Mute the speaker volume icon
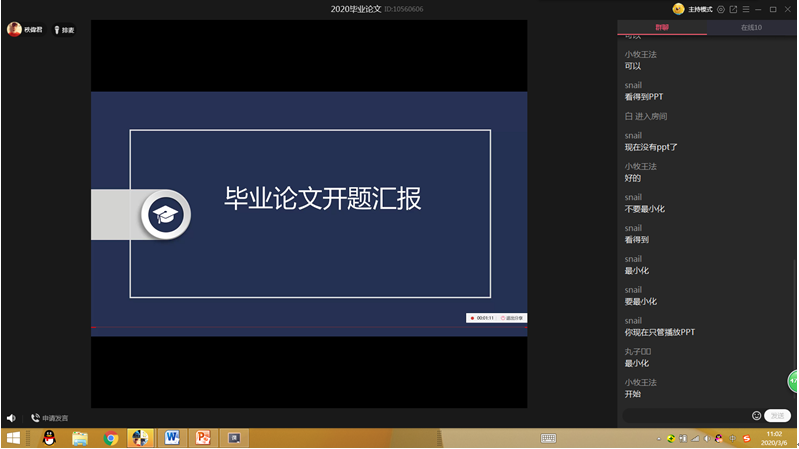Image resolution: width=799 pixels, height=449 pixels. [x=11, y=418]
